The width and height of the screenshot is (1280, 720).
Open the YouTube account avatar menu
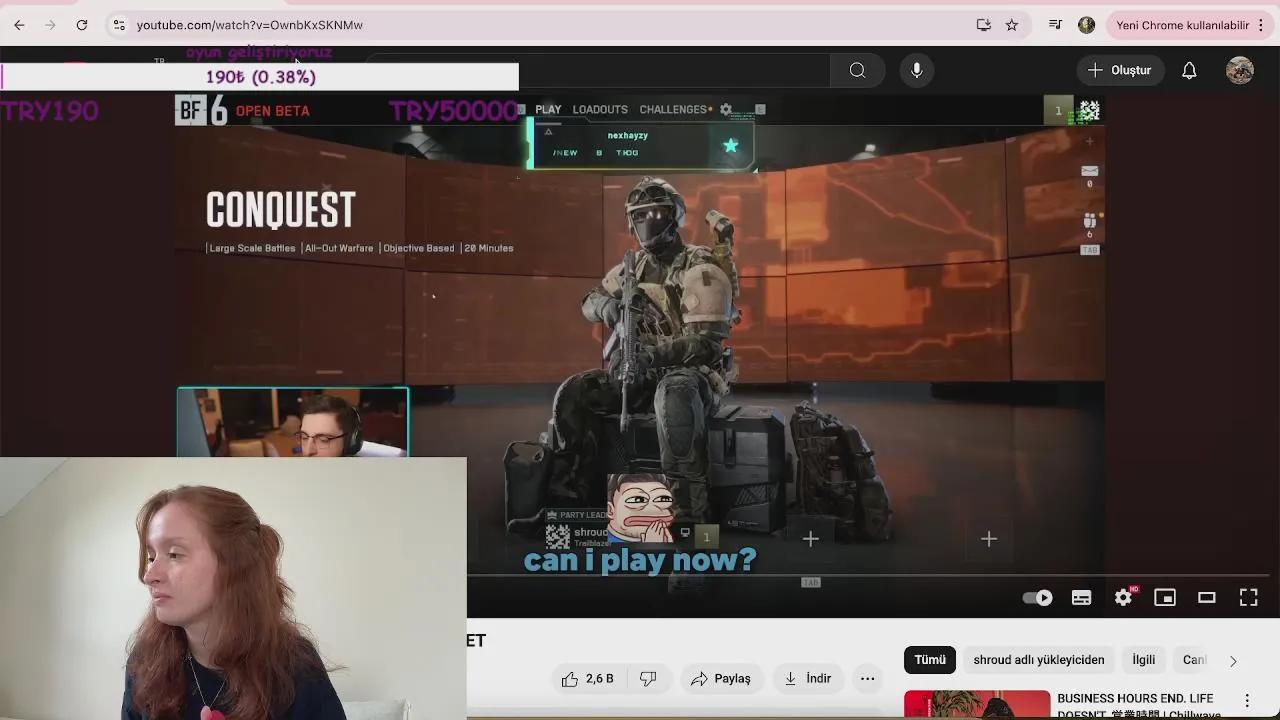[1240, 70]
